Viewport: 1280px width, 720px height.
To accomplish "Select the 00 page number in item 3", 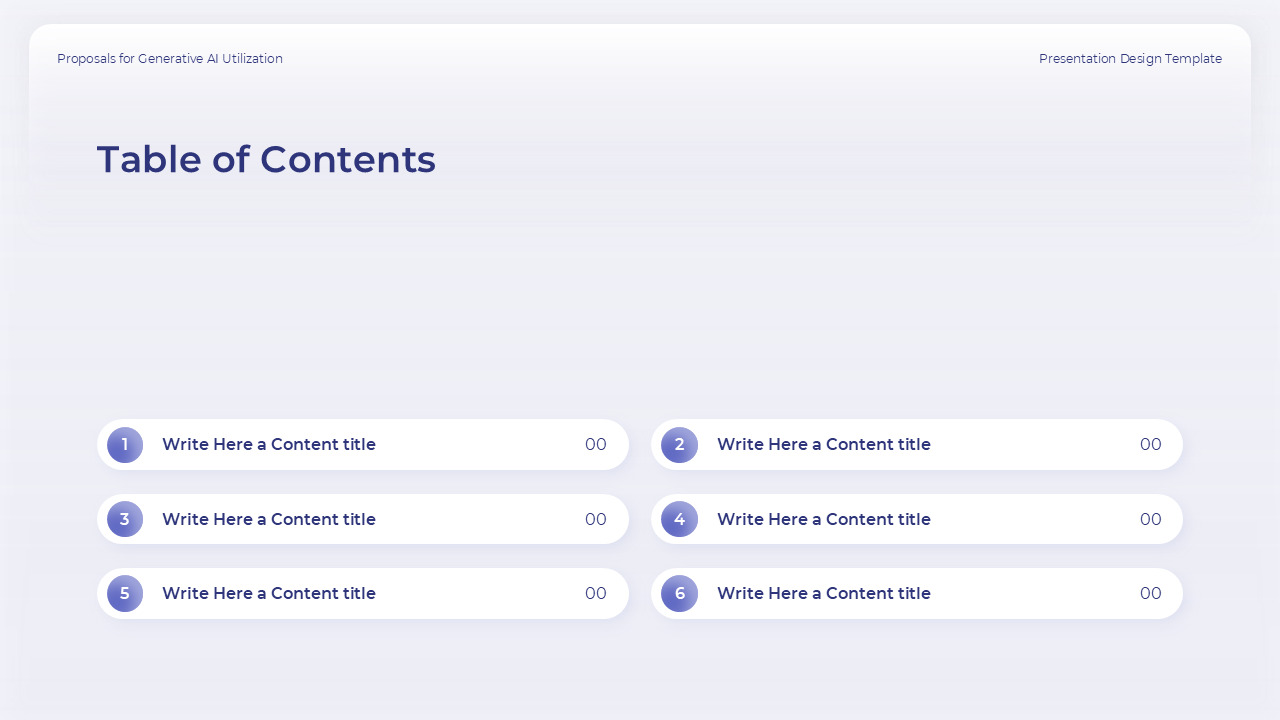I will (596, 519).
